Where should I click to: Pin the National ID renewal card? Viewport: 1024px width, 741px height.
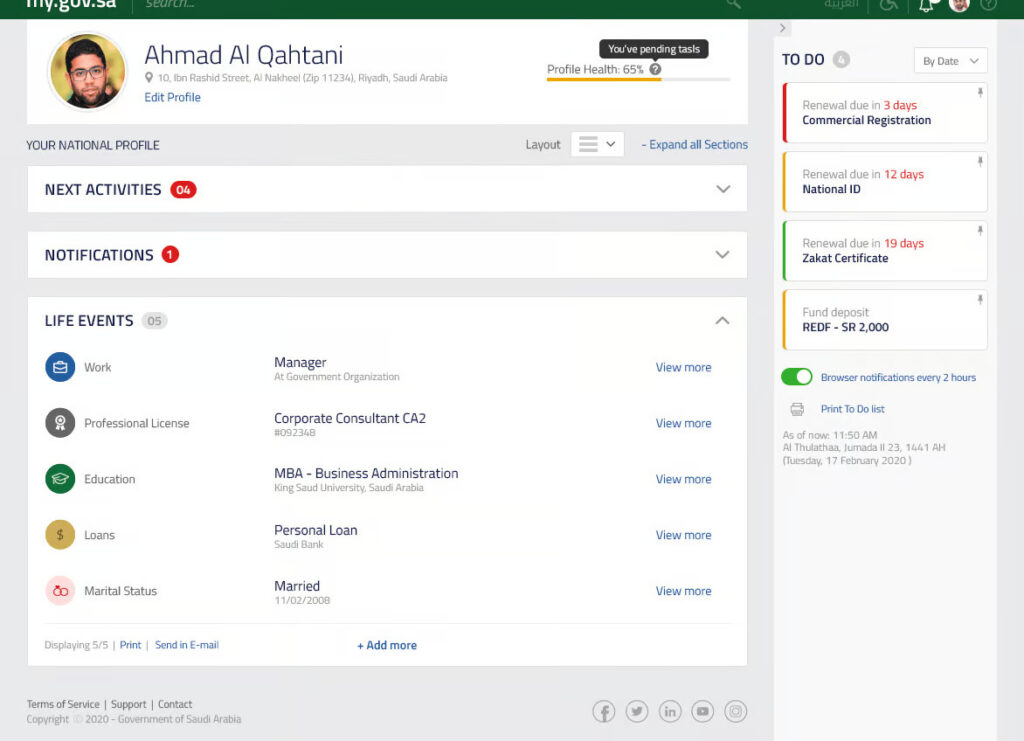coord(980,162)
